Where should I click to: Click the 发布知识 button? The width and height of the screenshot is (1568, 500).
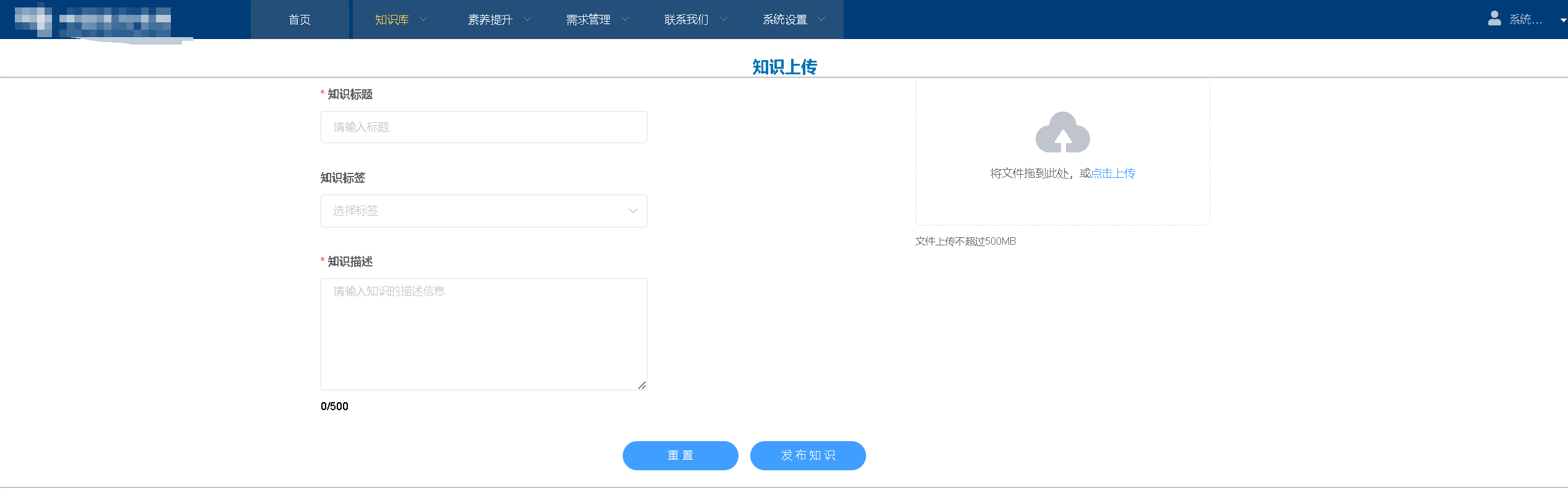coord(808,455)
